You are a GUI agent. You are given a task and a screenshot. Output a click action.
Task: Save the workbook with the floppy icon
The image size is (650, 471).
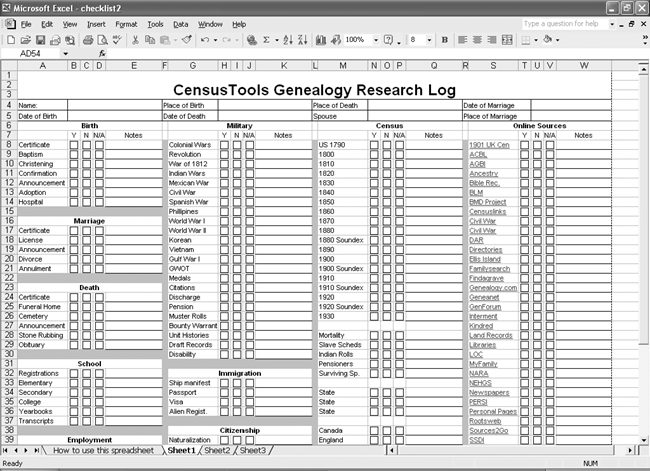point(40,40)
